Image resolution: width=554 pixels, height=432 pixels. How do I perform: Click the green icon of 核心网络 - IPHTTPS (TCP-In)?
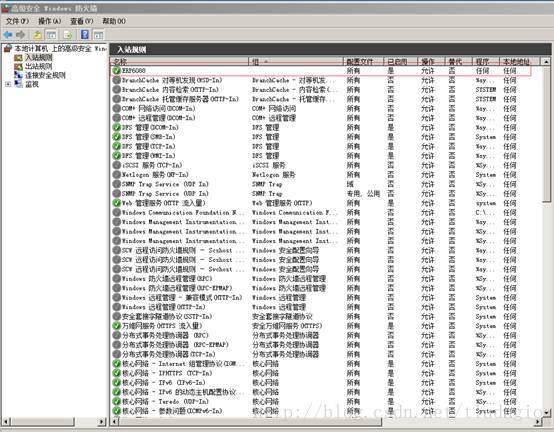pyautogui.click(x=117, y=373)
